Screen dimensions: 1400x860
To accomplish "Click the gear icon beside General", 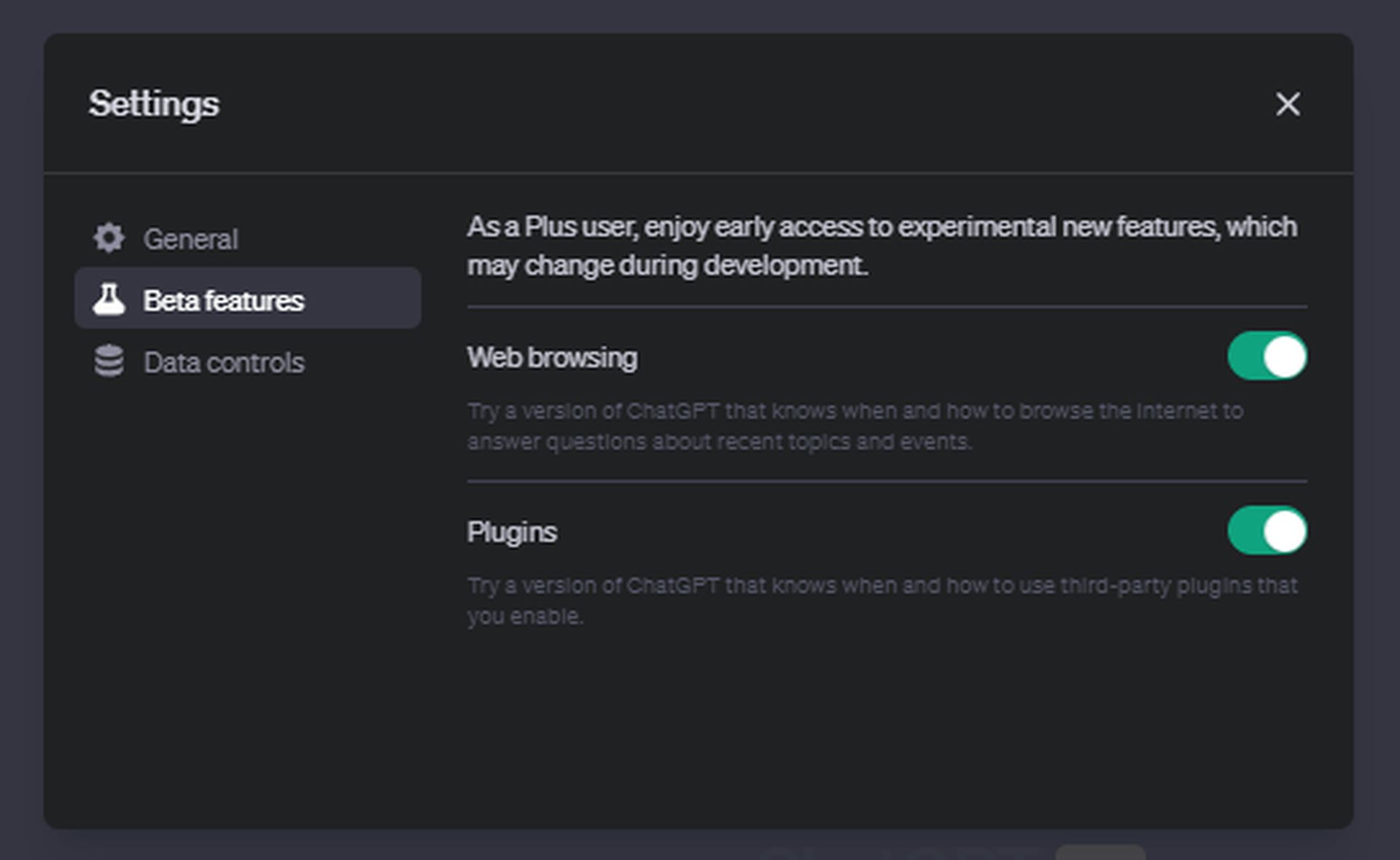I will [x=109, y=238].
